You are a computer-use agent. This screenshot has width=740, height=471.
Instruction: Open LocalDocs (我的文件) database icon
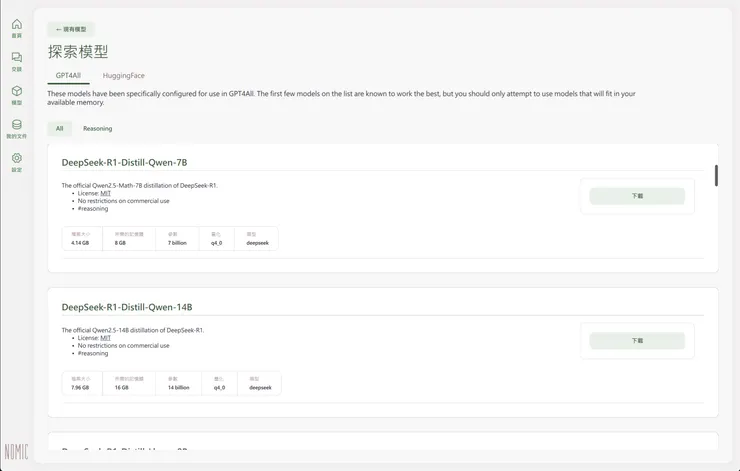click(x=16, y=126)
